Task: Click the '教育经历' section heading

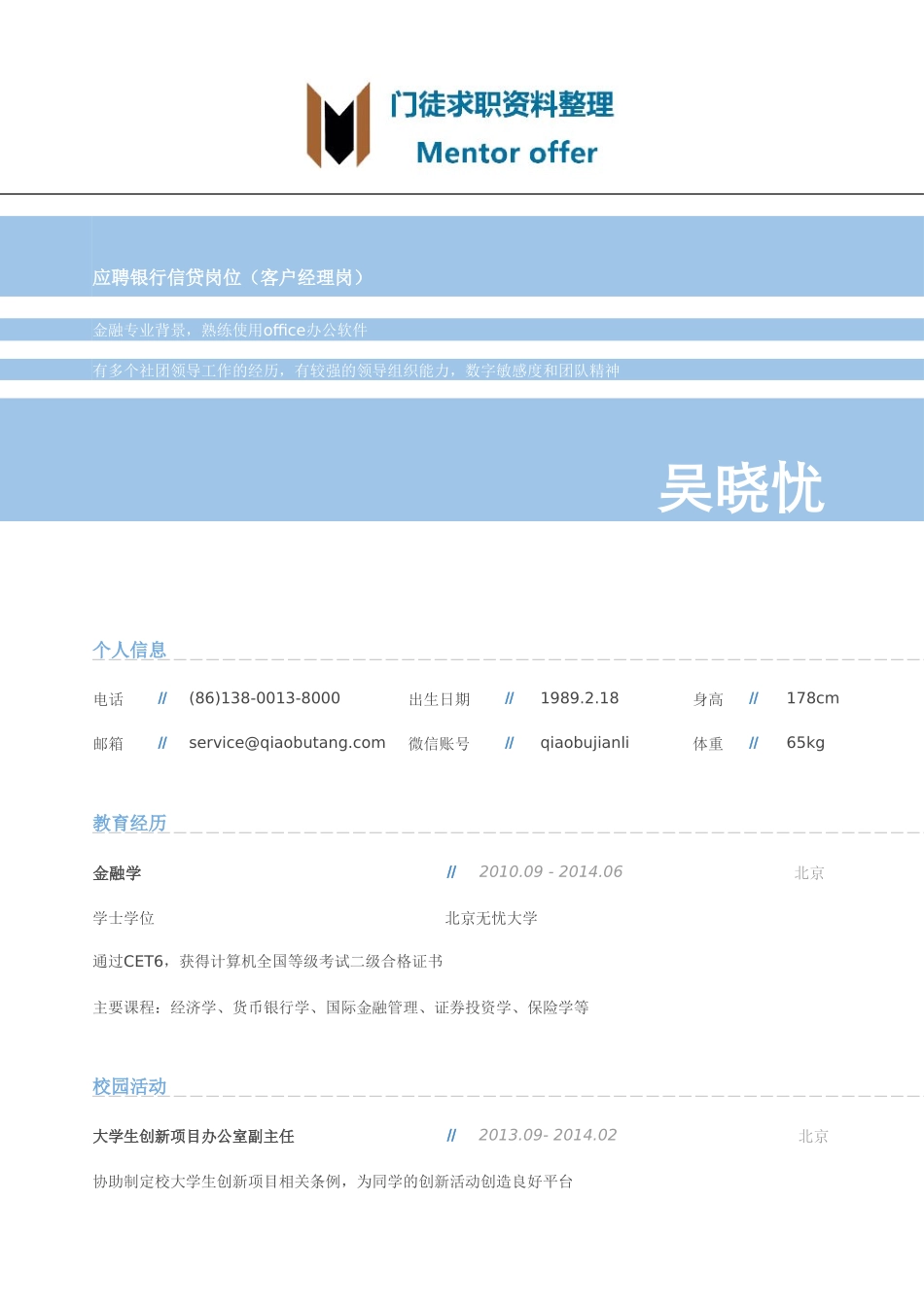Action: coord(129,823)
